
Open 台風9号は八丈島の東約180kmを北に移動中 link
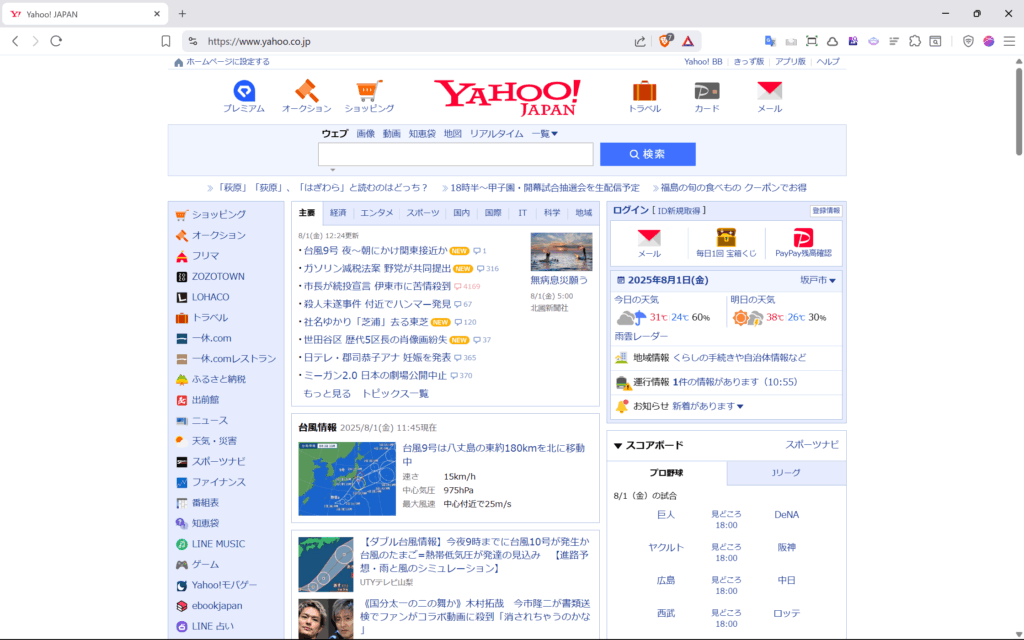[494, 455]
